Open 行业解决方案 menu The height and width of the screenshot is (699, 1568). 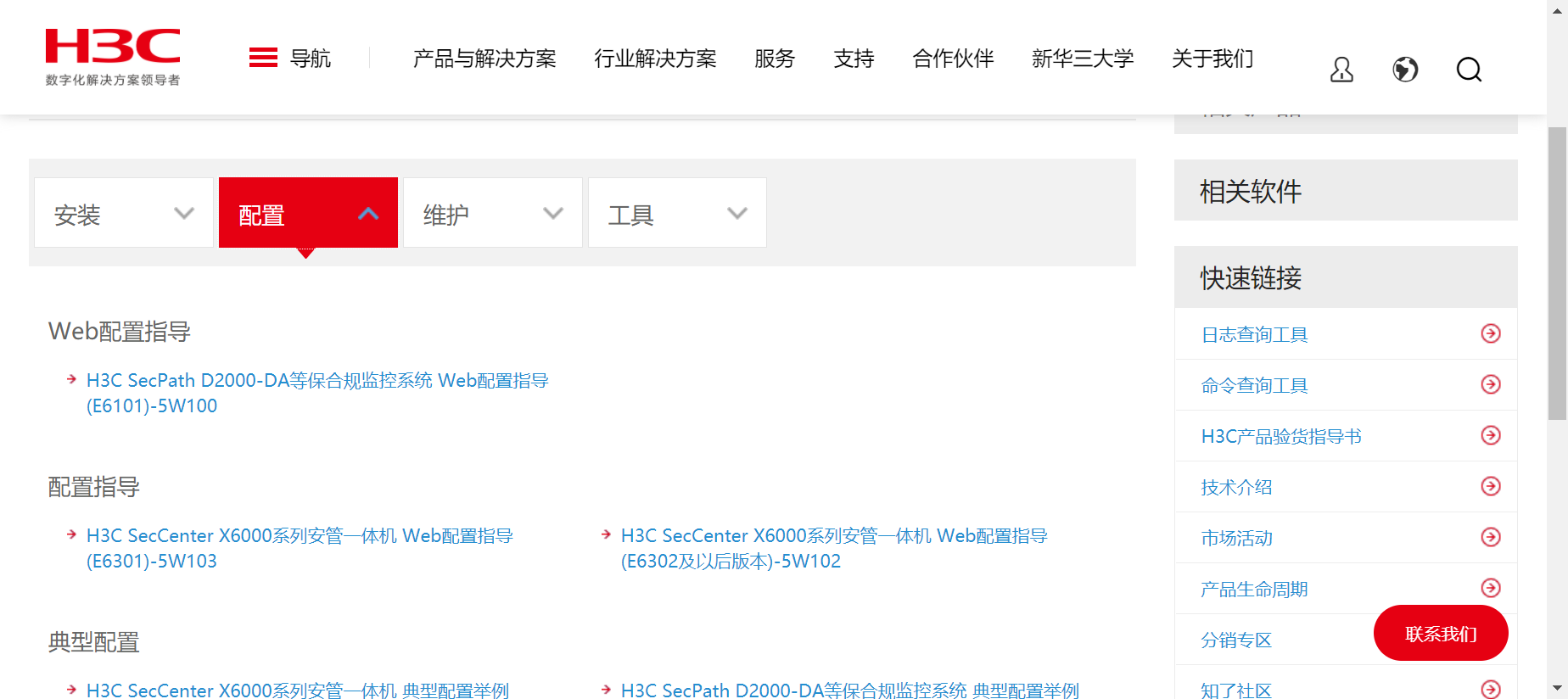click(x=655, y=59)
